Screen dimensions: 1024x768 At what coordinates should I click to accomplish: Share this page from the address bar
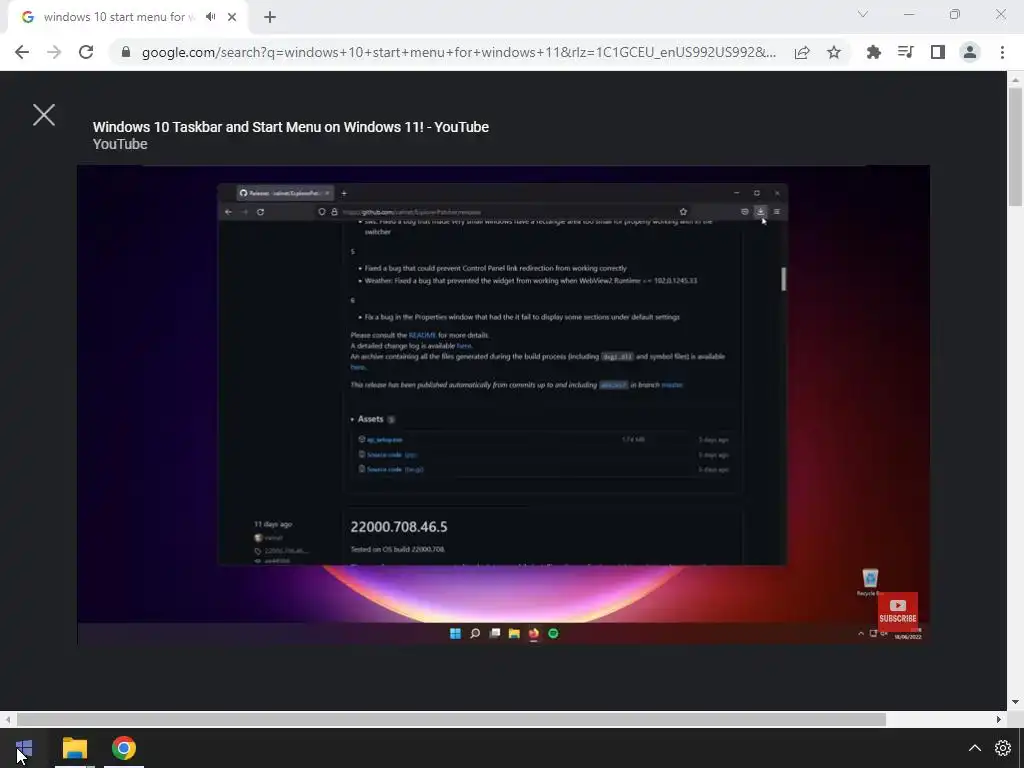pyautogui.click(x=802, y=52)
